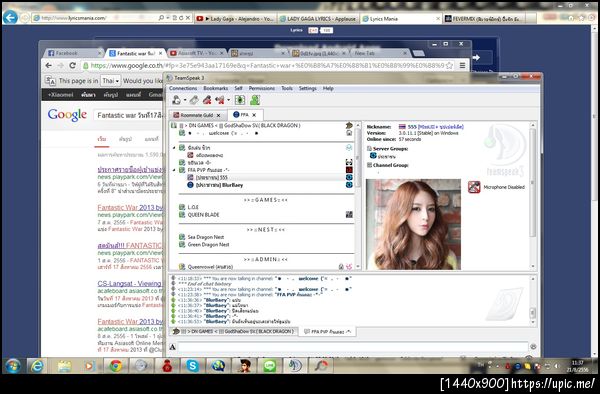Click the chat message input field

353,347
